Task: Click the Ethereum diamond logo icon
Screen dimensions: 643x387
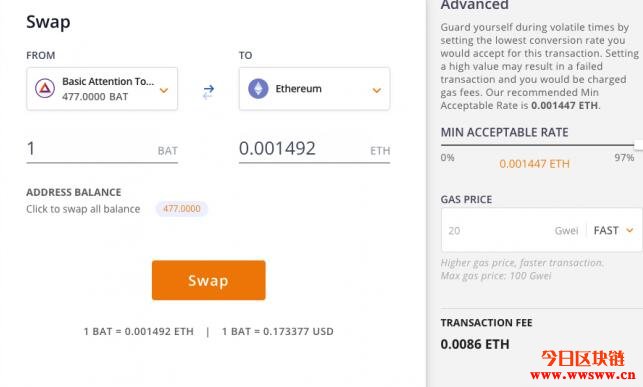Action: pos(258,89)
